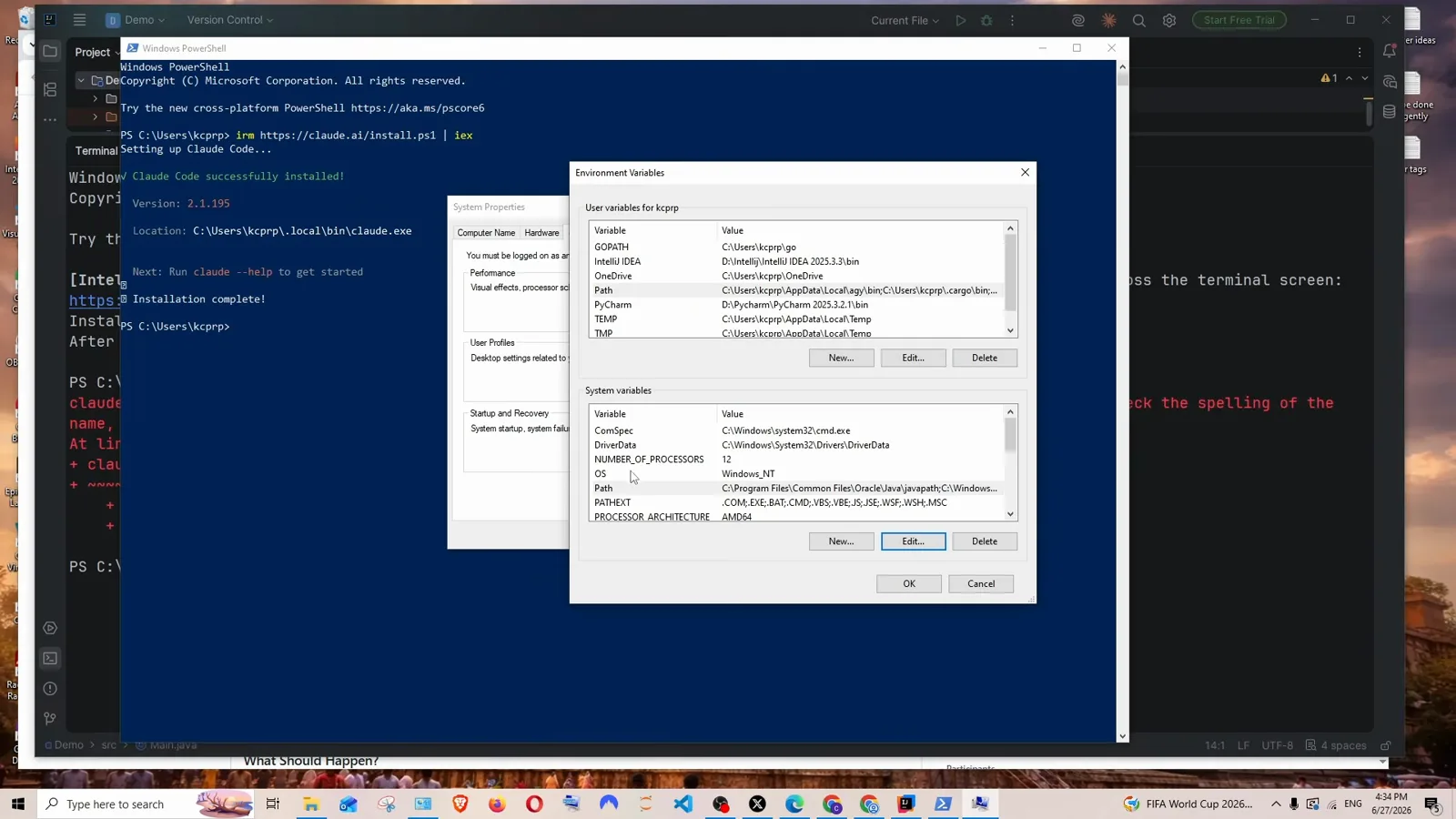
Task: Click the read-only lock icon in status bar
Action: coord(1386,745)
